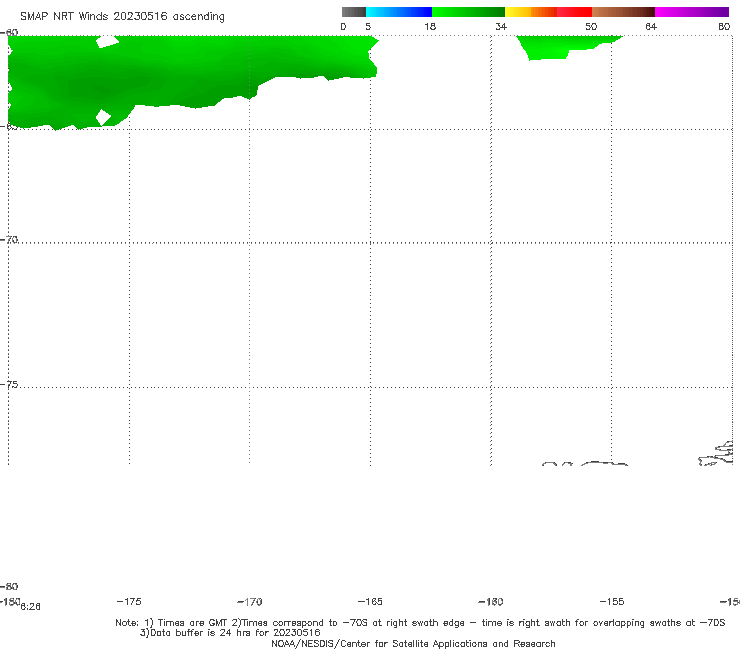Select the yellow-to-red segment of the color bar

(x=548, y=12)
